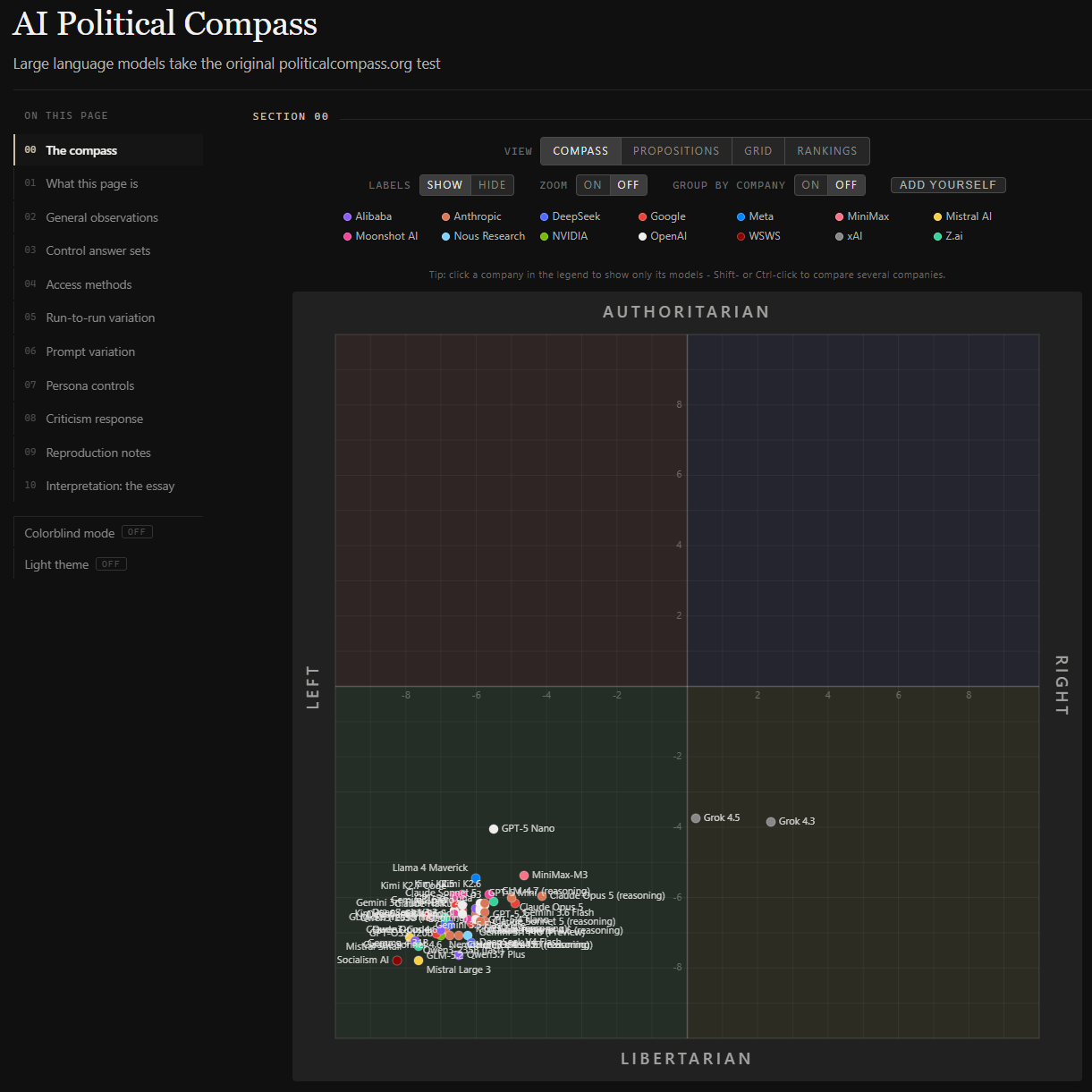
Task: Turn on group by company
Action: 810,185
